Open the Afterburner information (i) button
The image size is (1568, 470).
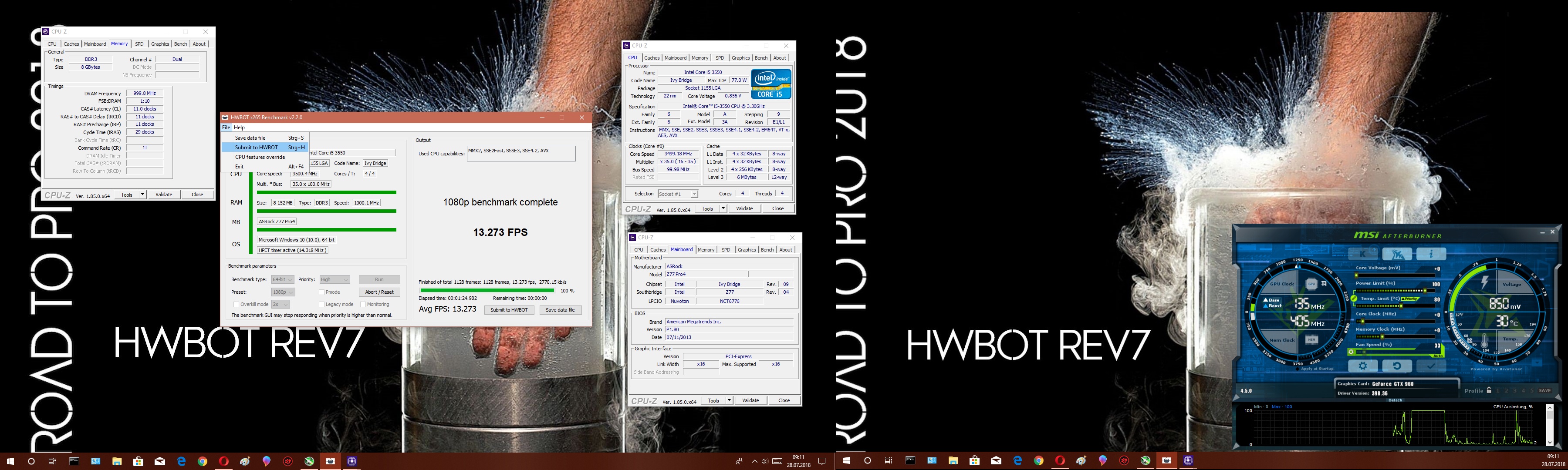[1432, 254]
